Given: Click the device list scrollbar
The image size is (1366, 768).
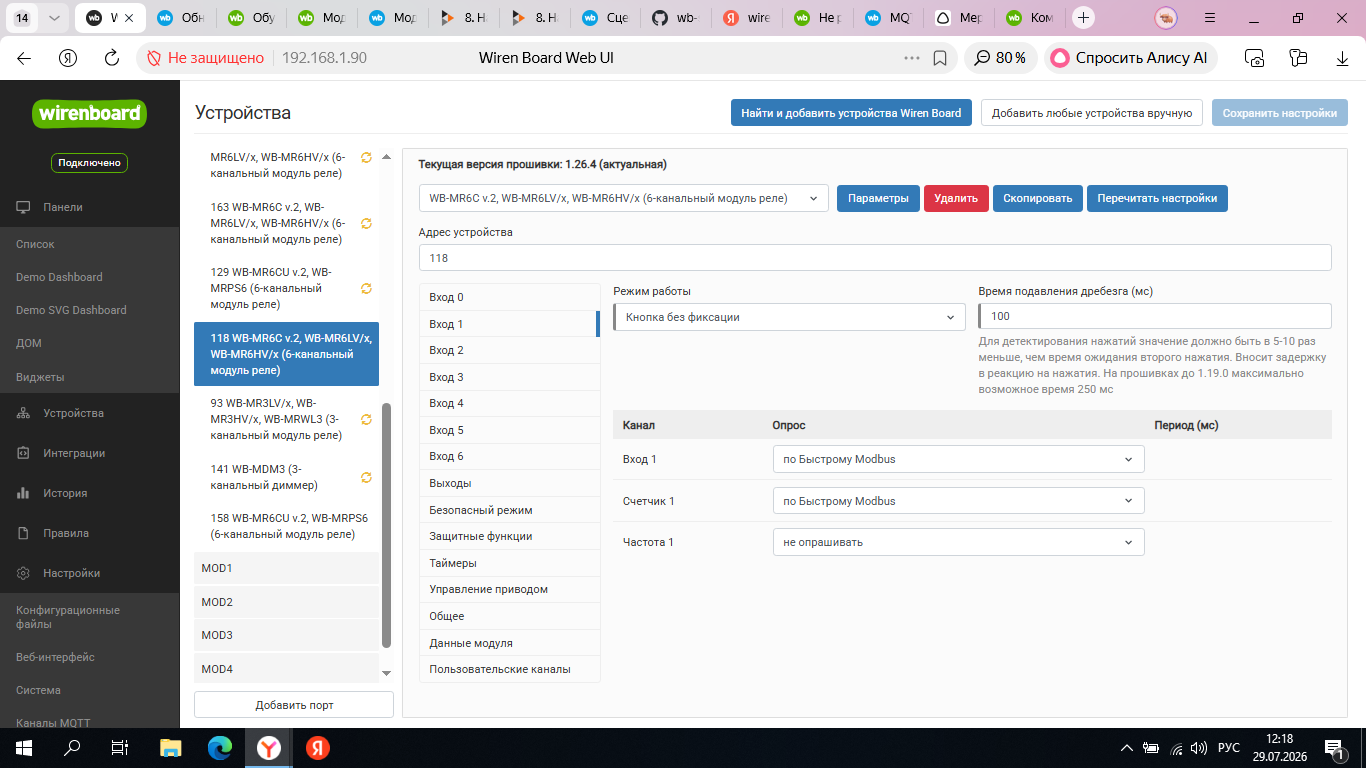Looking at the screenshot, I should 387,525.
